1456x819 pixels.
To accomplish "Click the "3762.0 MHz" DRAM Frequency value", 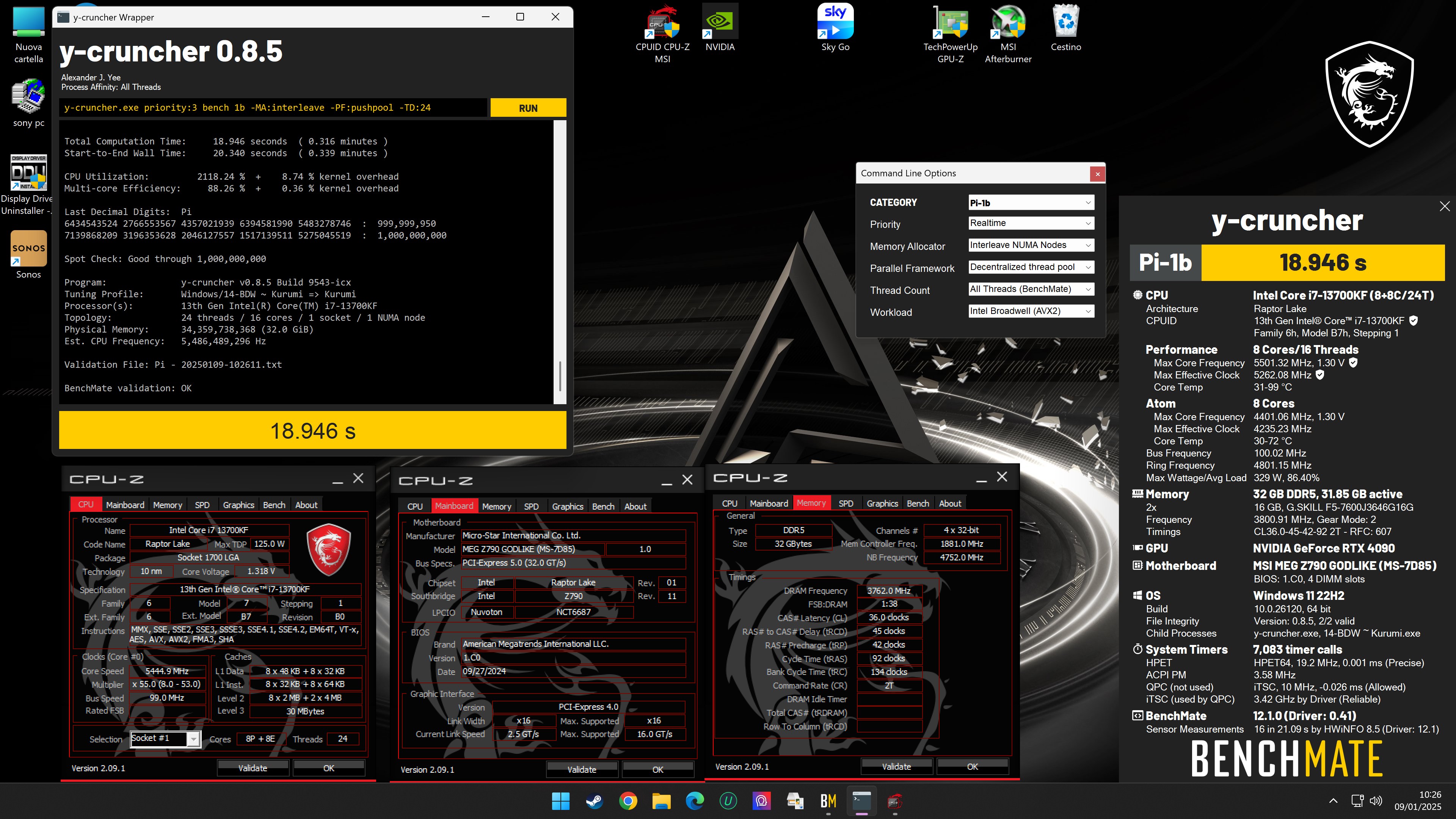I will (x=889, y=591).
